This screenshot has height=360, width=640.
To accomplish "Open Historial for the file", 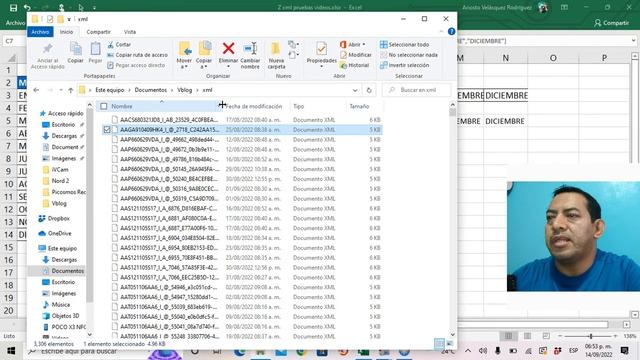I will click(354, 65).
